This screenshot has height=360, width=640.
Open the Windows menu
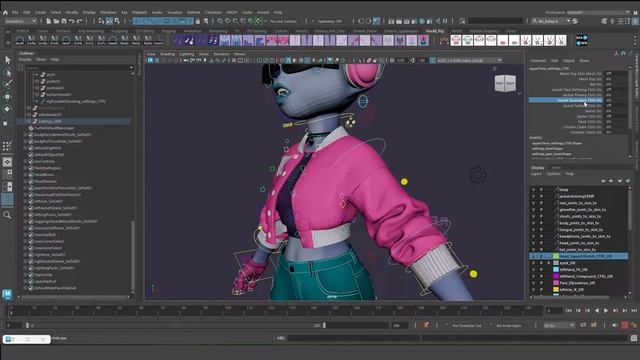(108, 13)
